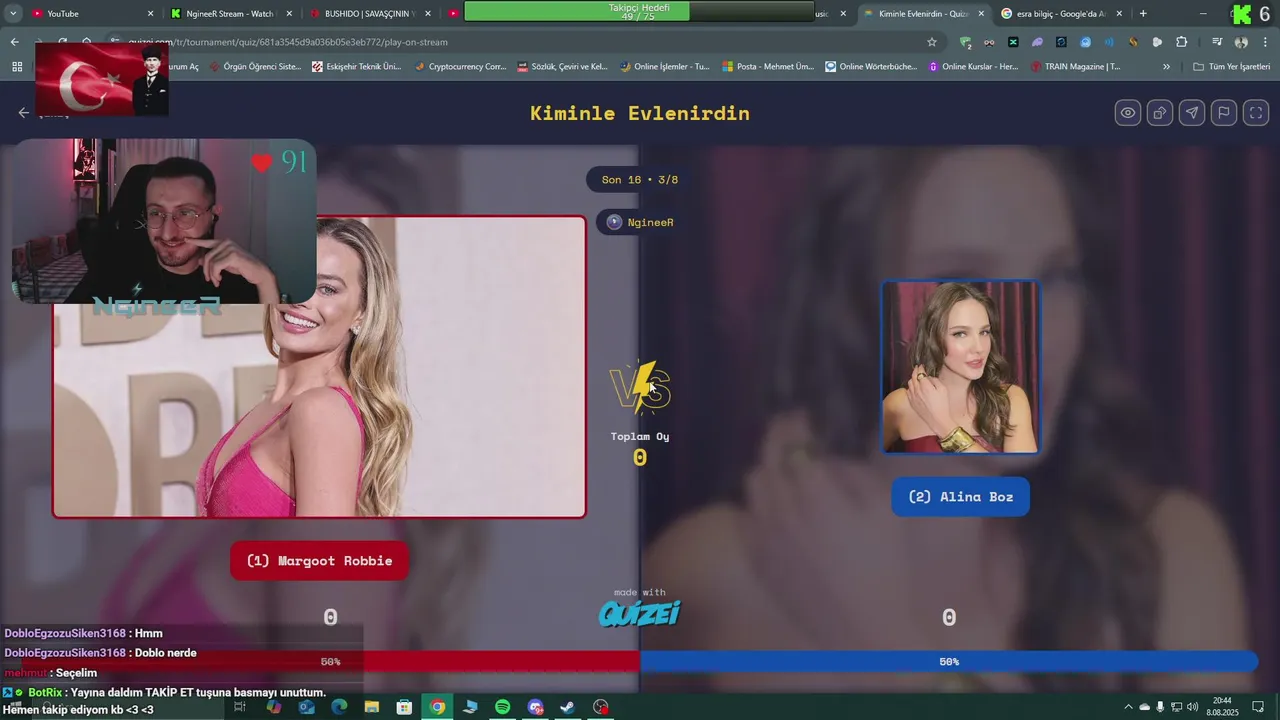
Task: Click the glasses face extension icon
Action: [989, 42]
